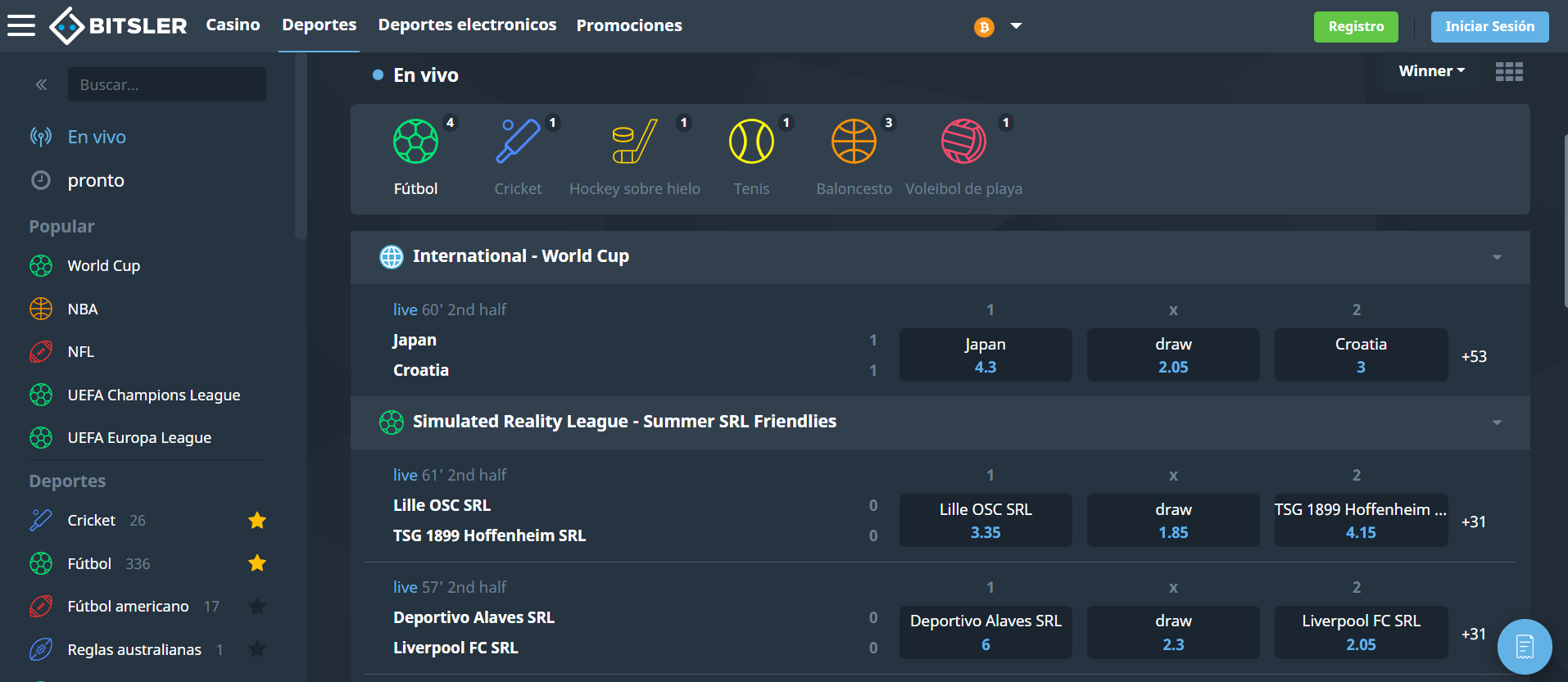Open the hamburger menu icon
The height and width of the screenshot is (682, 1568).
[x=21, y=25]
